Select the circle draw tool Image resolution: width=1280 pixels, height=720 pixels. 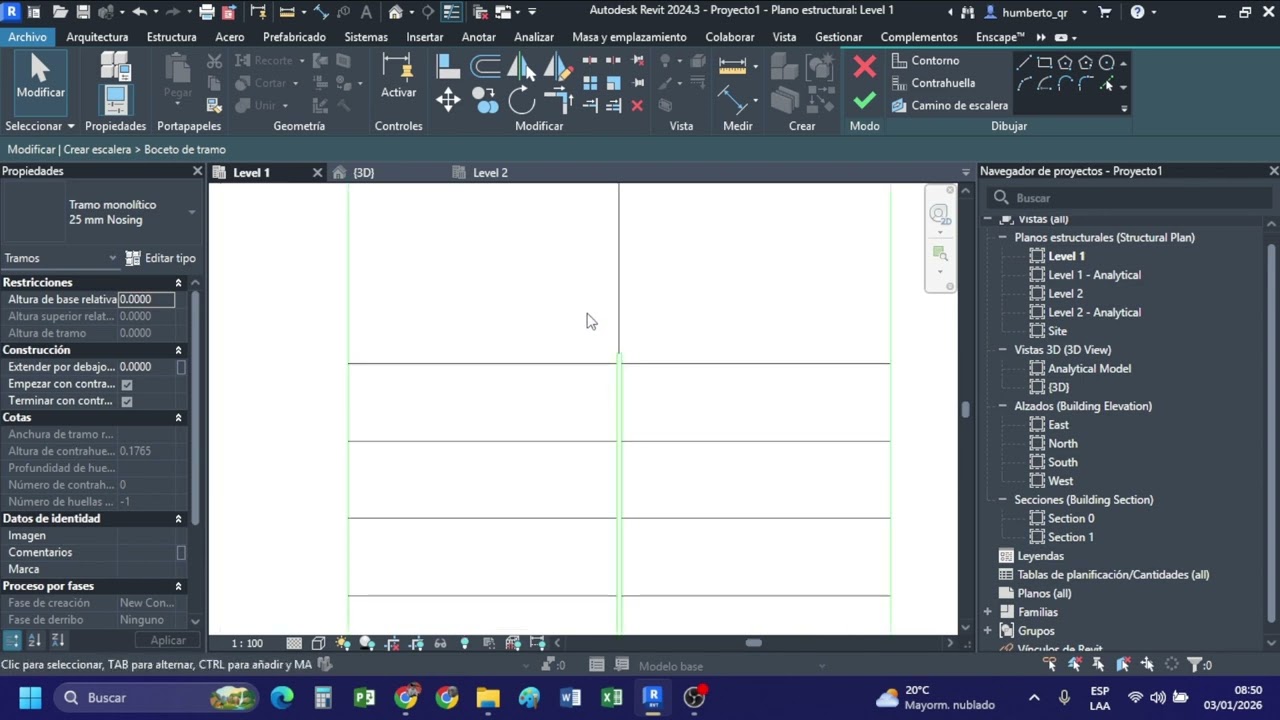coord(1106,62)
